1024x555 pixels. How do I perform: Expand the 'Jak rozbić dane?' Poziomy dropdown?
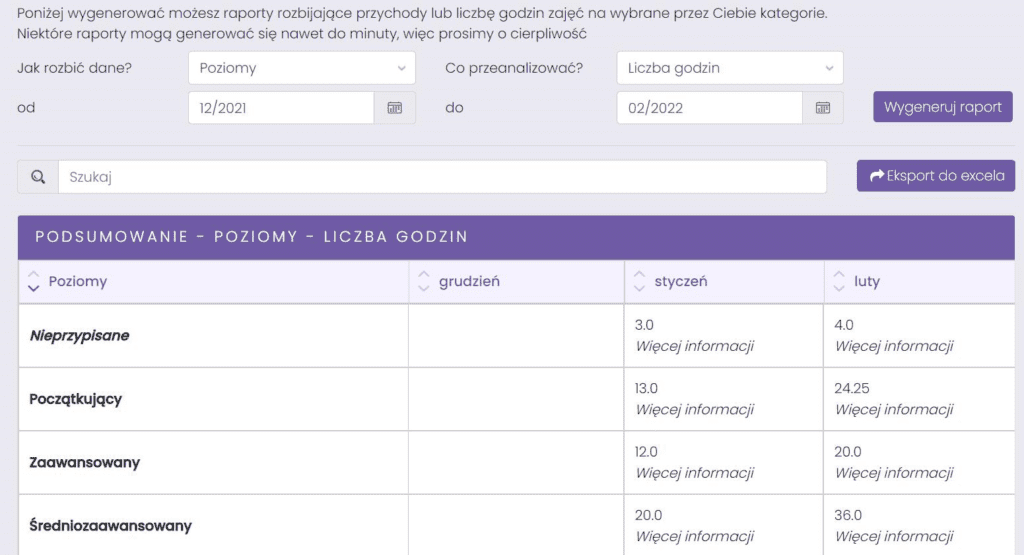click(x=302, y=68)
